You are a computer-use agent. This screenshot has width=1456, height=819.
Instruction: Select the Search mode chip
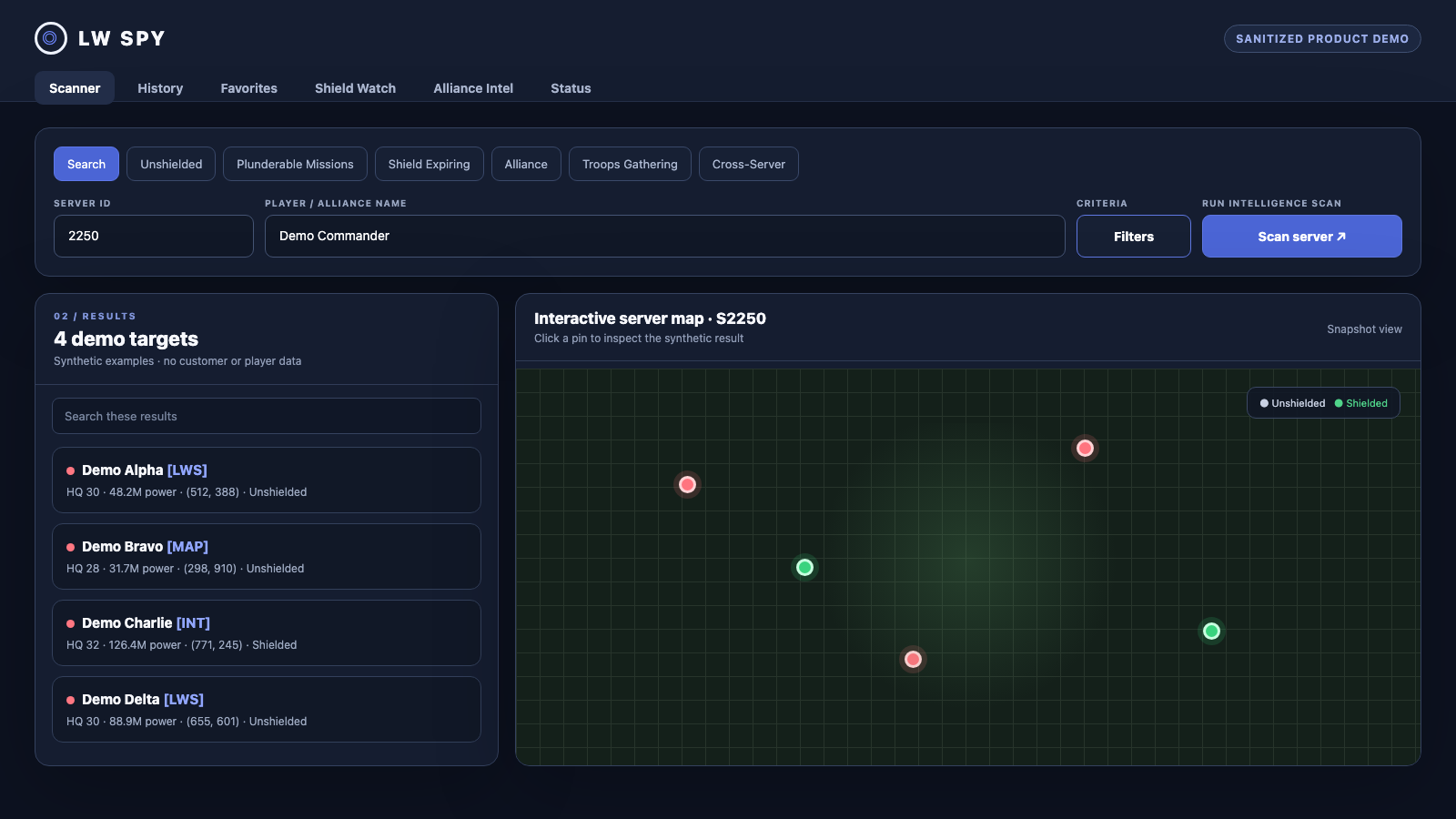pyautogui.click(x=86, y=164)
